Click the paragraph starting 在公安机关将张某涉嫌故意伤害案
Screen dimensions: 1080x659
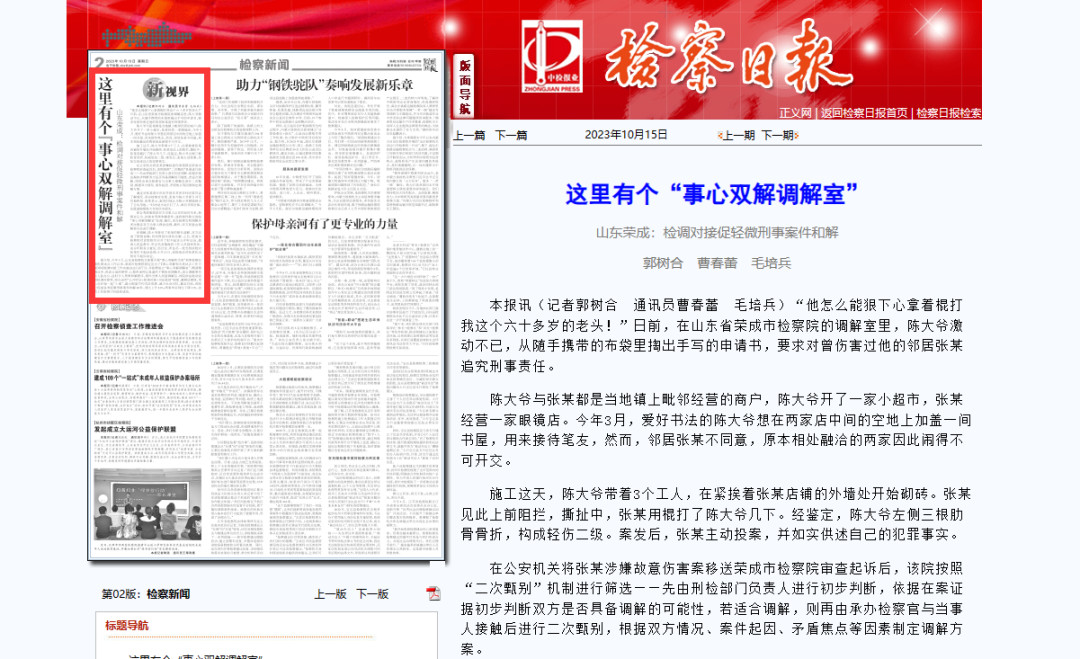(x=712, y=609)
